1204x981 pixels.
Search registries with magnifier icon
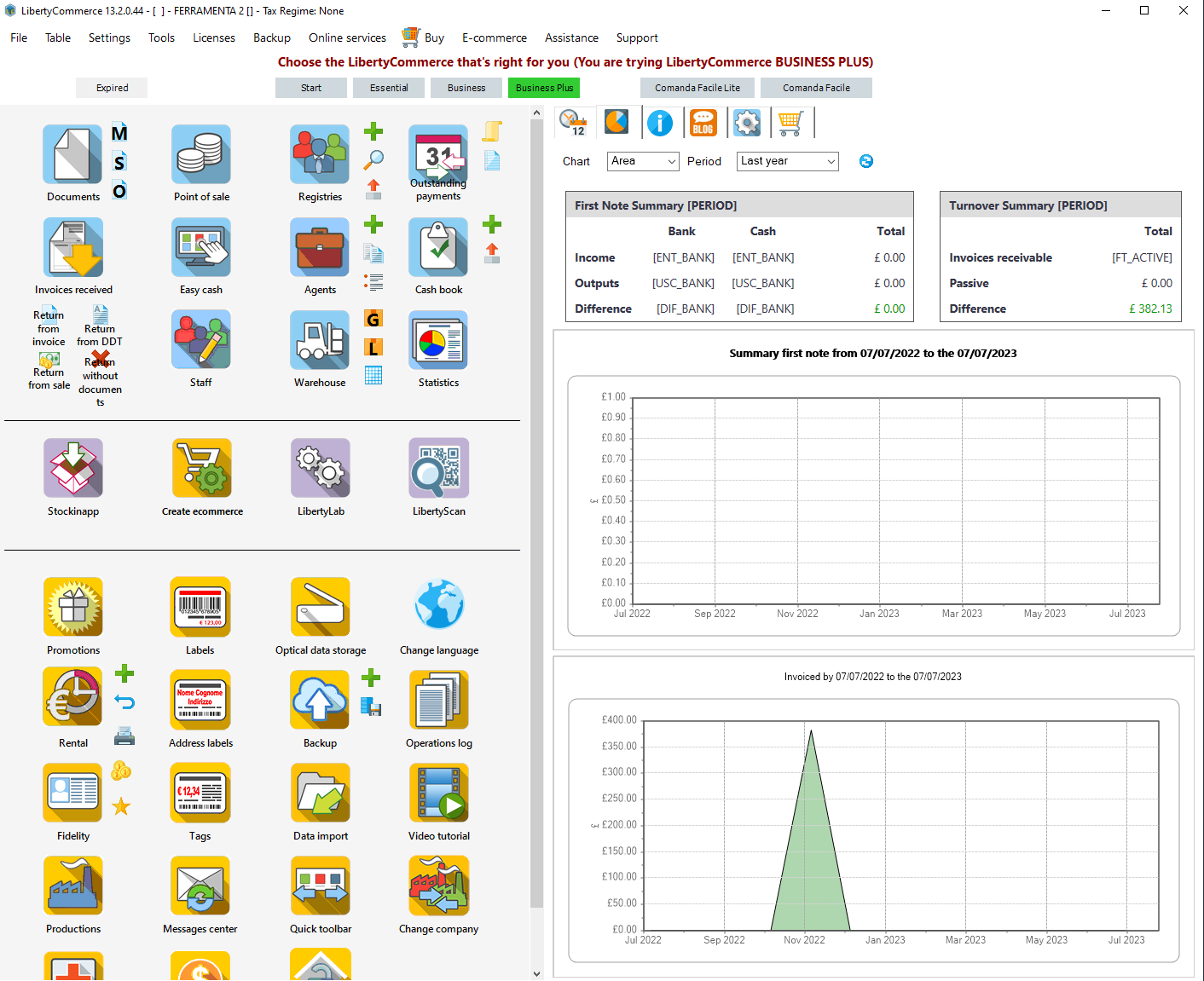pyautogui.click(x=373, y=159)
